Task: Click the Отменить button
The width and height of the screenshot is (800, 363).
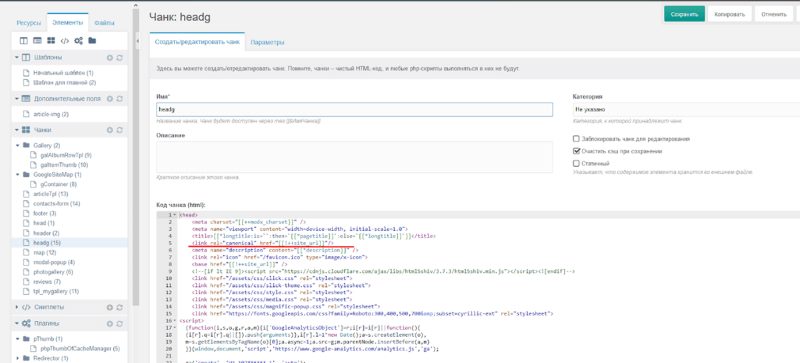Action: coord(773,14)
